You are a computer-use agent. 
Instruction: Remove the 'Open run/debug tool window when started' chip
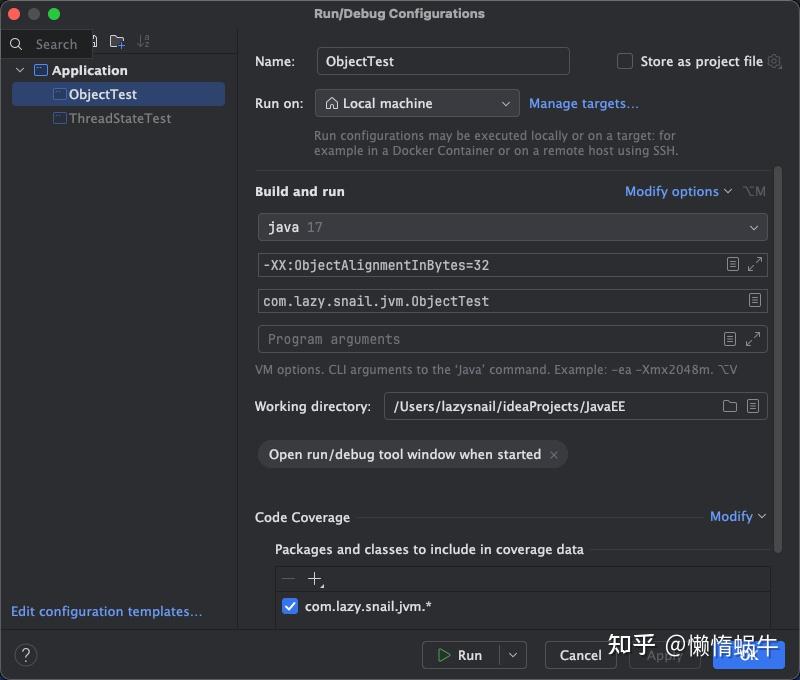[x=554, y=455]
